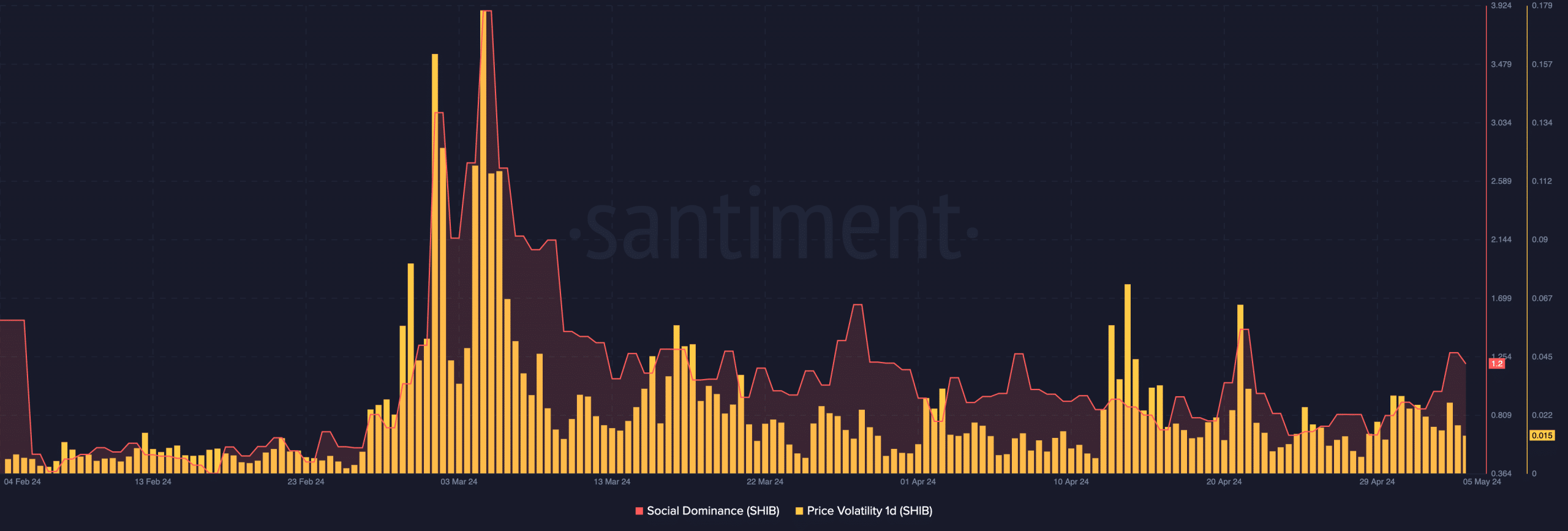Click the 2.144 axis value

click(1501, 239)
